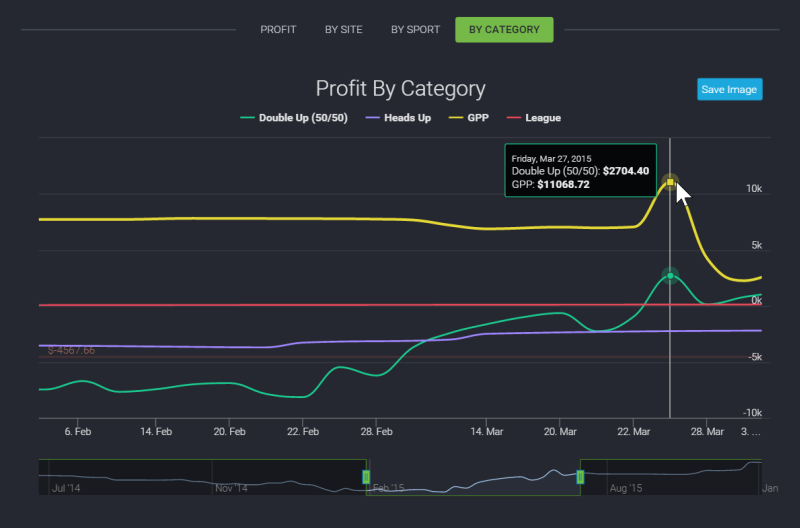Click Aug '15 in the range navigator
The width and height of the screenshot is (800, 528).
(626, 488)
